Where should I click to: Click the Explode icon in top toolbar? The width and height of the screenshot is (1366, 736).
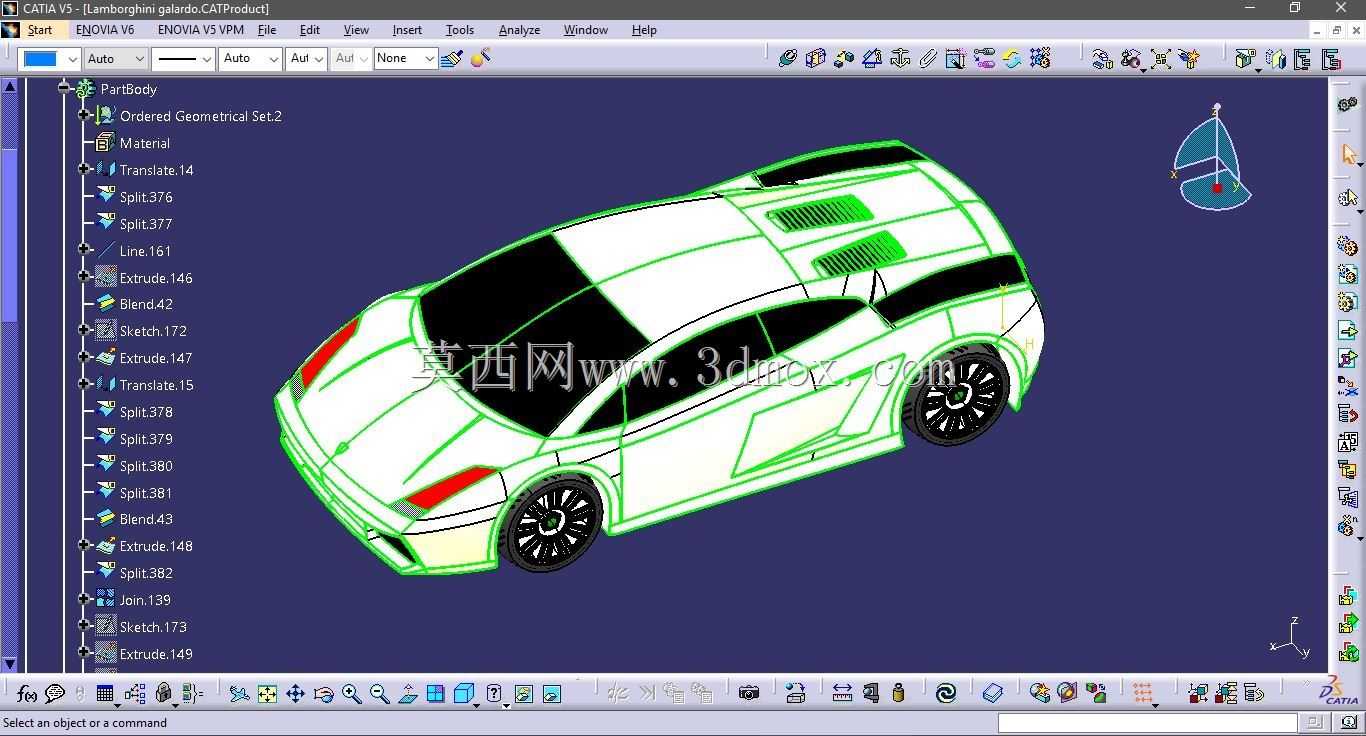(1161, 58)
